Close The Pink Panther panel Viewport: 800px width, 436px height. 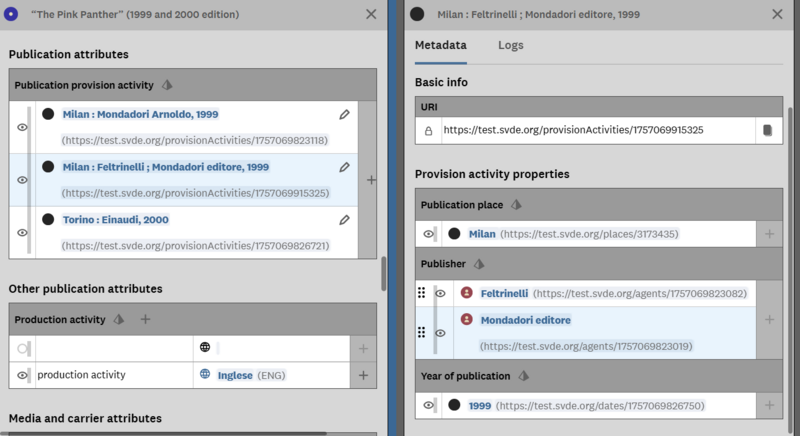[371, 14]
